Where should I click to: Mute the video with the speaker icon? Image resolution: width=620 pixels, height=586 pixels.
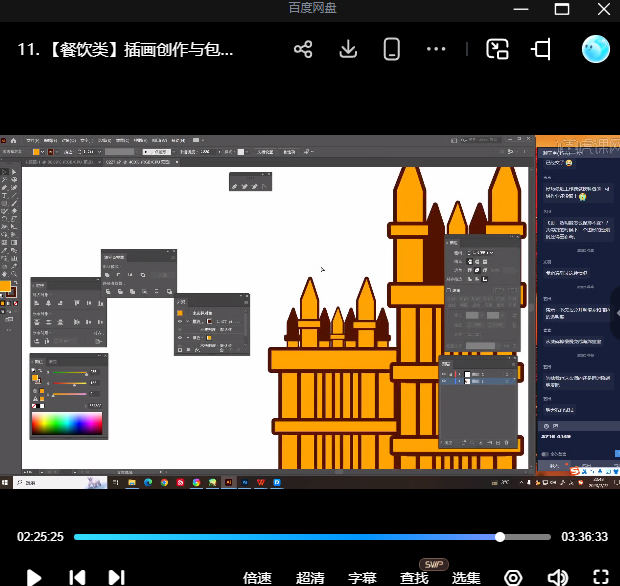click(x=557, y=577)
